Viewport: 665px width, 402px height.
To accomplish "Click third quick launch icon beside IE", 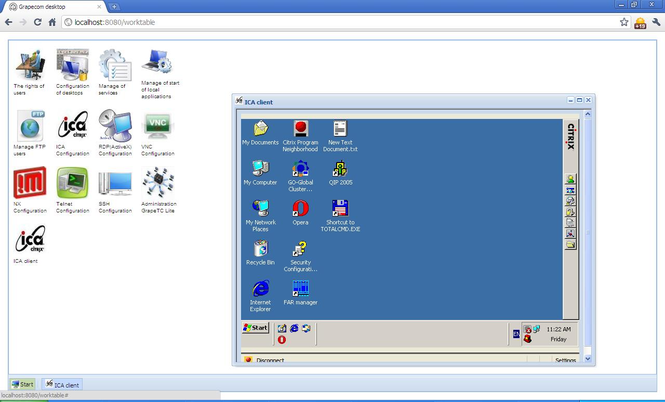I will [306, 328].
